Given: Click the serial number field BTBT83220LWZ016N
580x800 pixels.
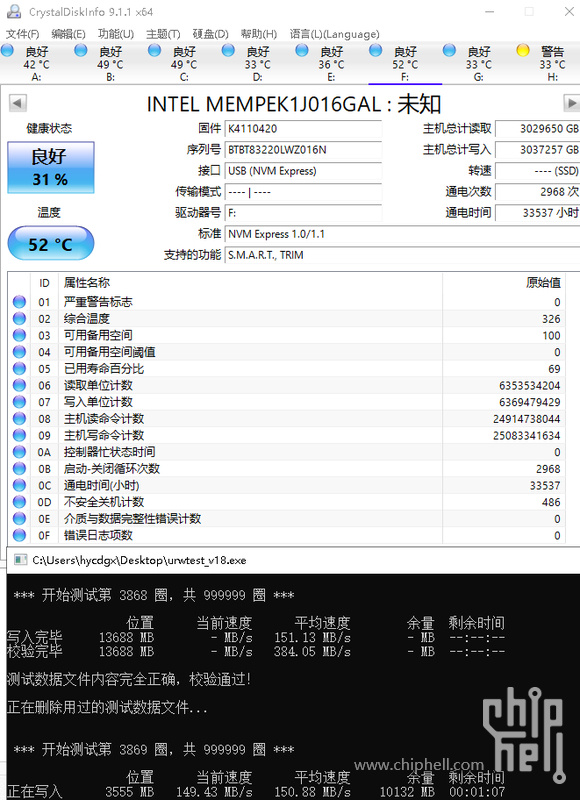Looking at the screenshot, I should point(303,150).
